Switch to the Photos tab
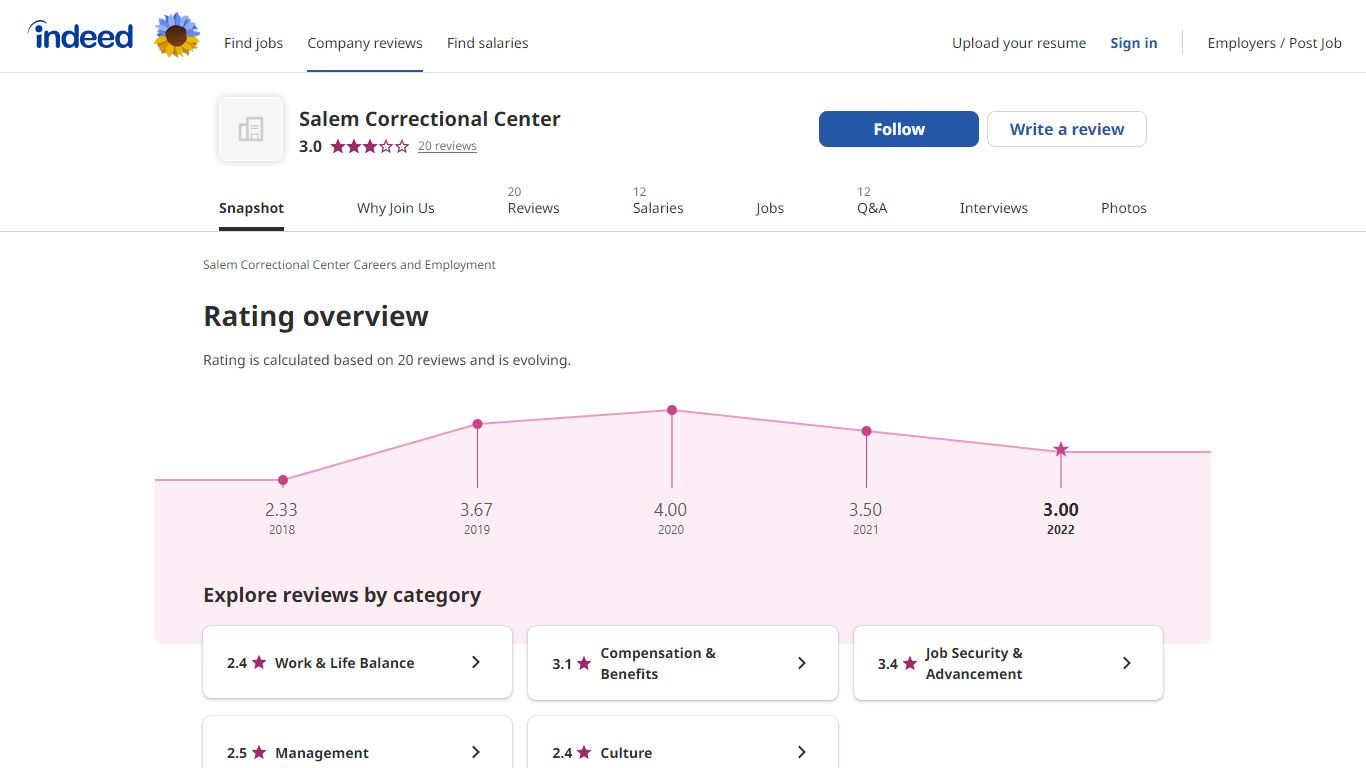The image size is (1366, 768). [x=1124, y=208]
